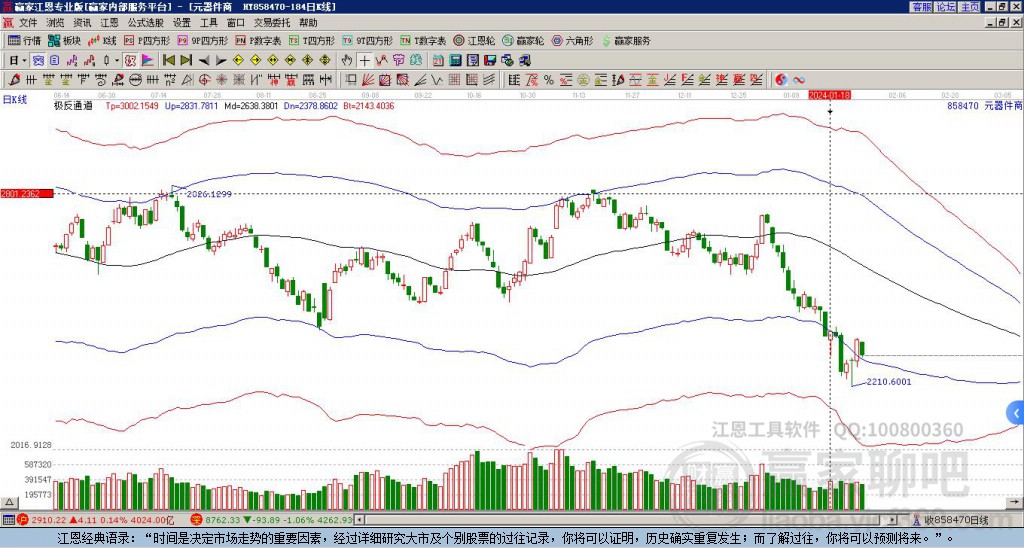
Task: Click the 客服 customer service button
Action: (x=922, y=7)
